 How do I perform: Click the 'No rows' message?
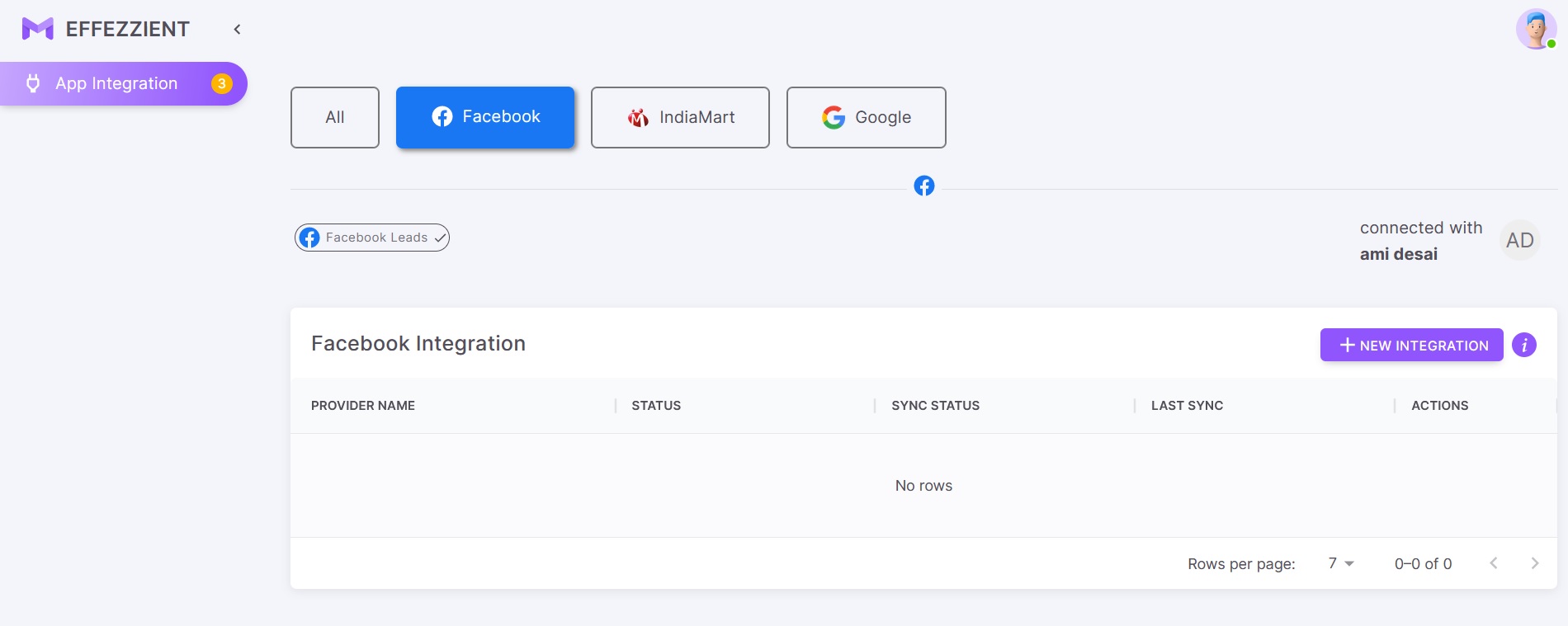pos(923,486)
